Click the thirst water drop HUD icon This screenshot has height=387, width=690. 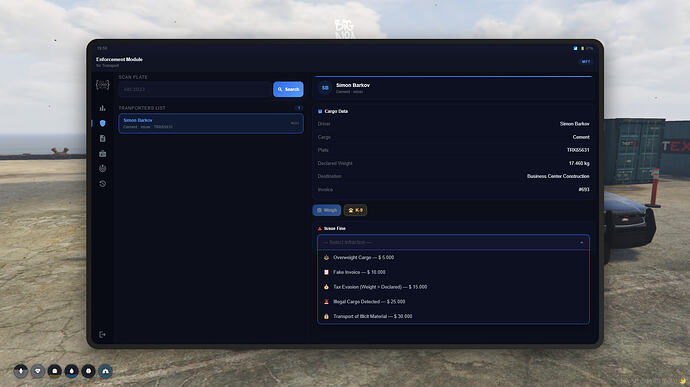tap(71, 371)
